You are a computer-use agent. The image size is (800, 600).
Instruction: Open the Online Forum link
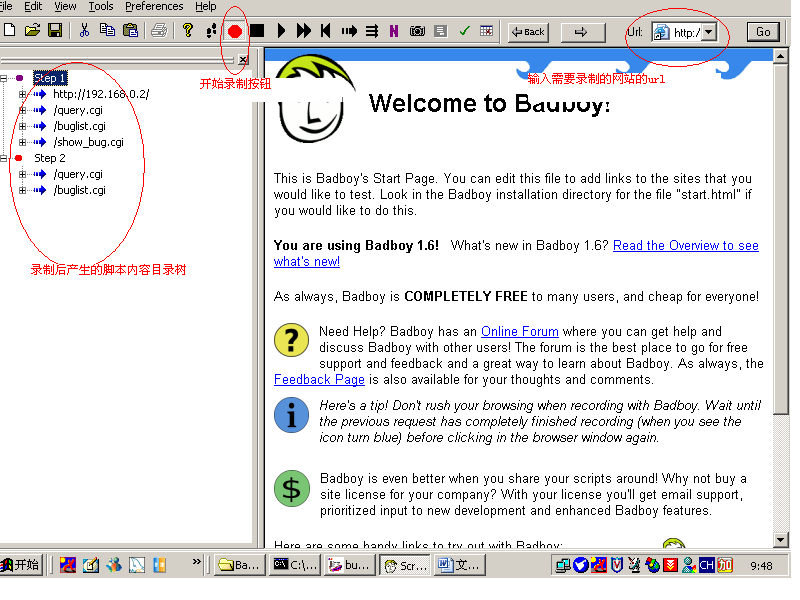click(x=519, y=332)
